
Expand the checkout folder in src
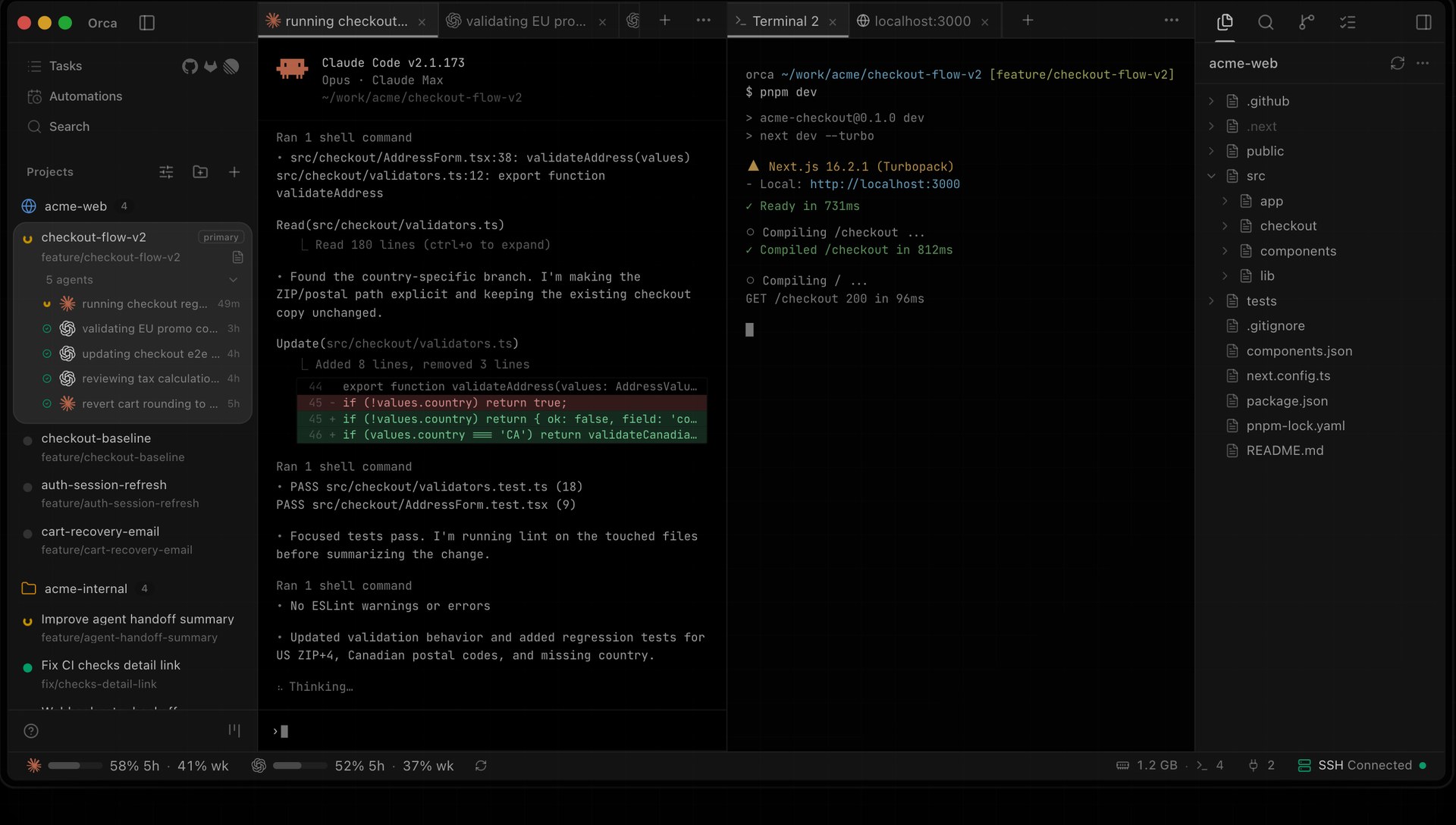click(1225, 226)
